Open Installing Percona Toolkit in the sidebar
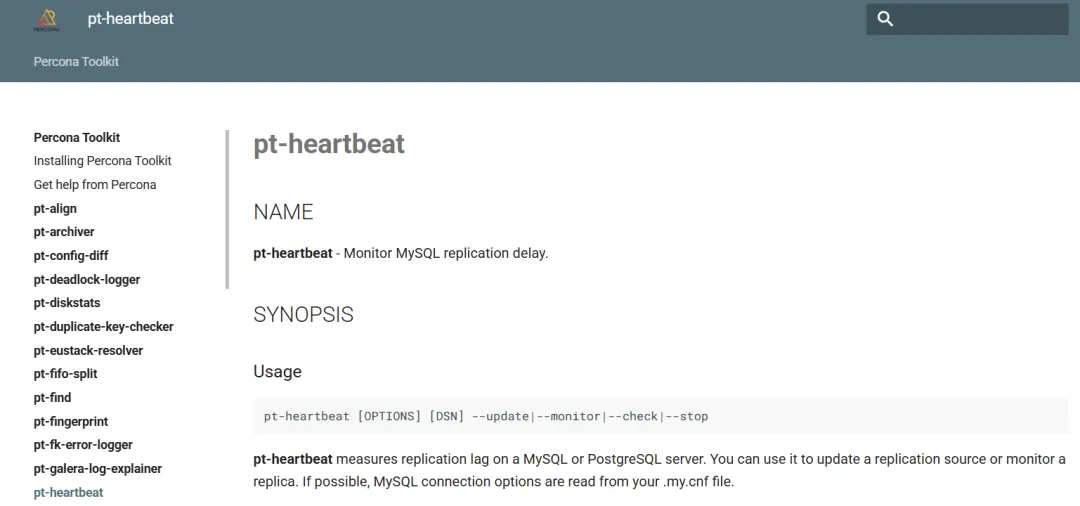Viewport: 1080px width, 506px height. click(x=103, y=160)
